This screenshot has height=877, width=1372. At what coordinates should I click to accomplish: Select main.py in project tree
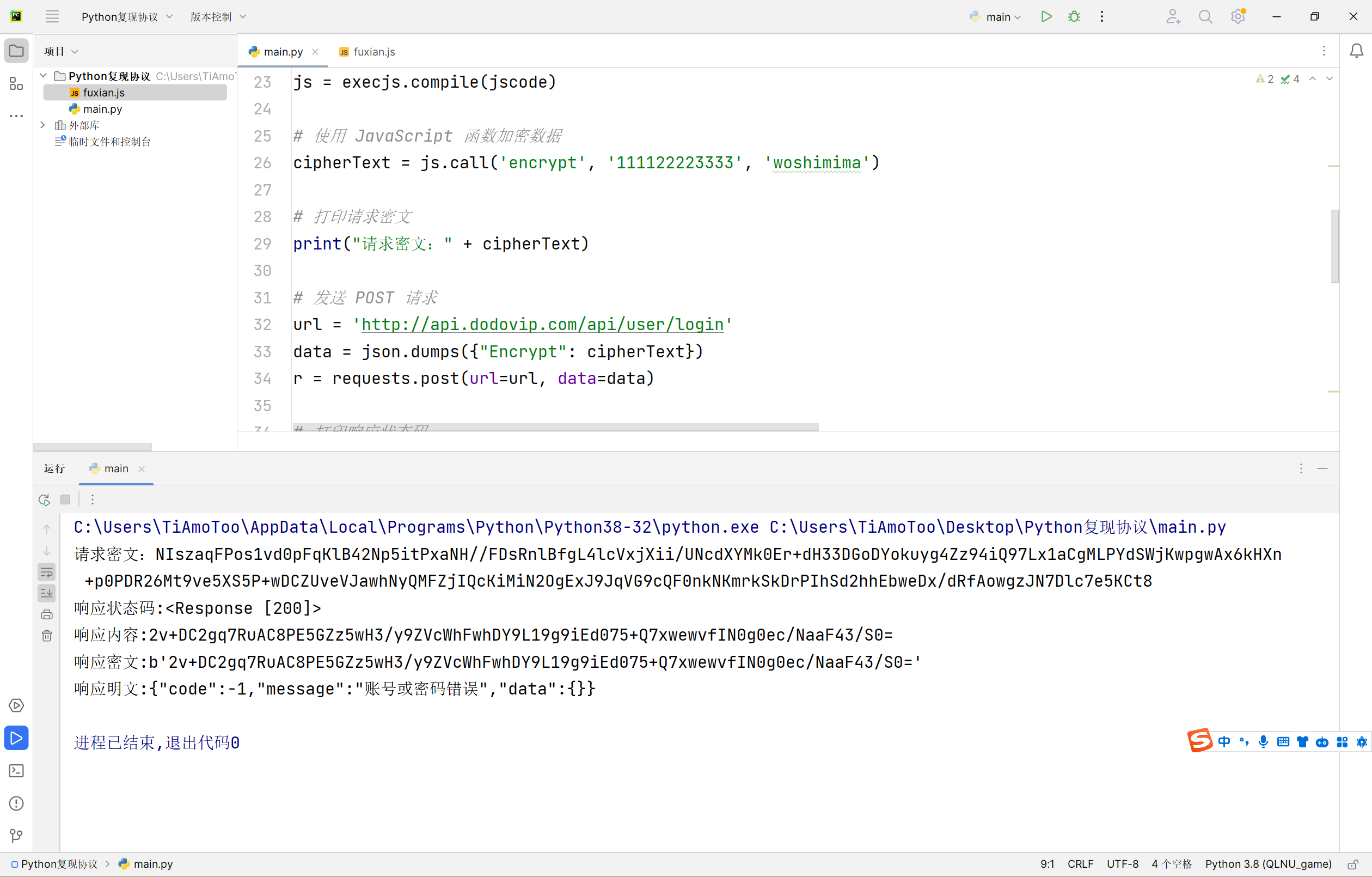click(x=95, y=108)
